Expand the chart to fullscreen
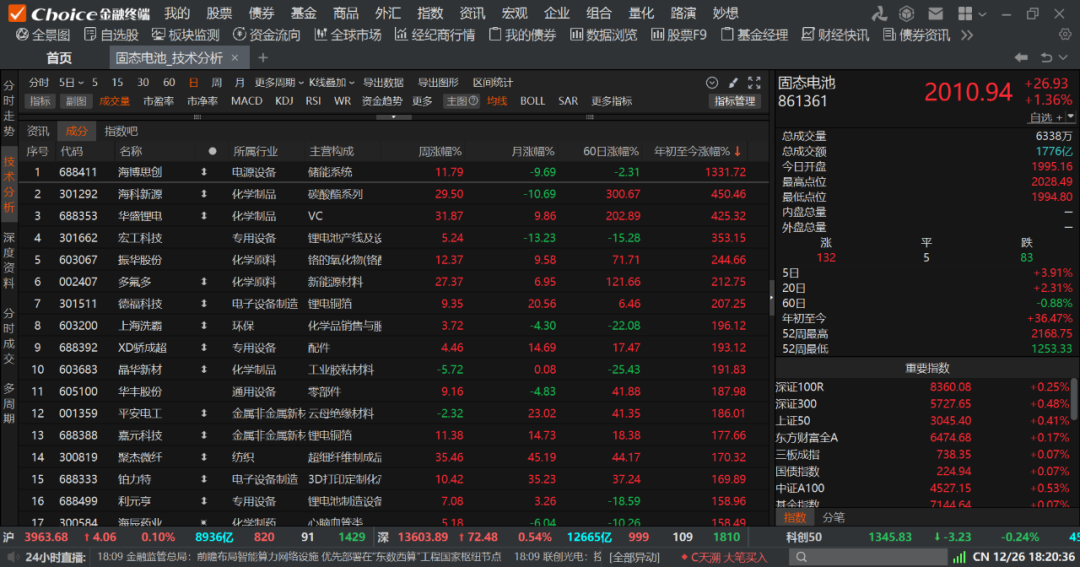Viewport: 1080px width, 567px height. tap(754, 83)
